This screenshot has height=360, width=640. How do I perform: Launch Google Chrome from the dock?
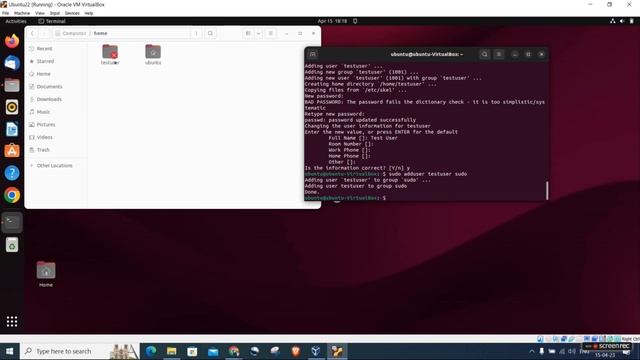click(x=12, y=195)
